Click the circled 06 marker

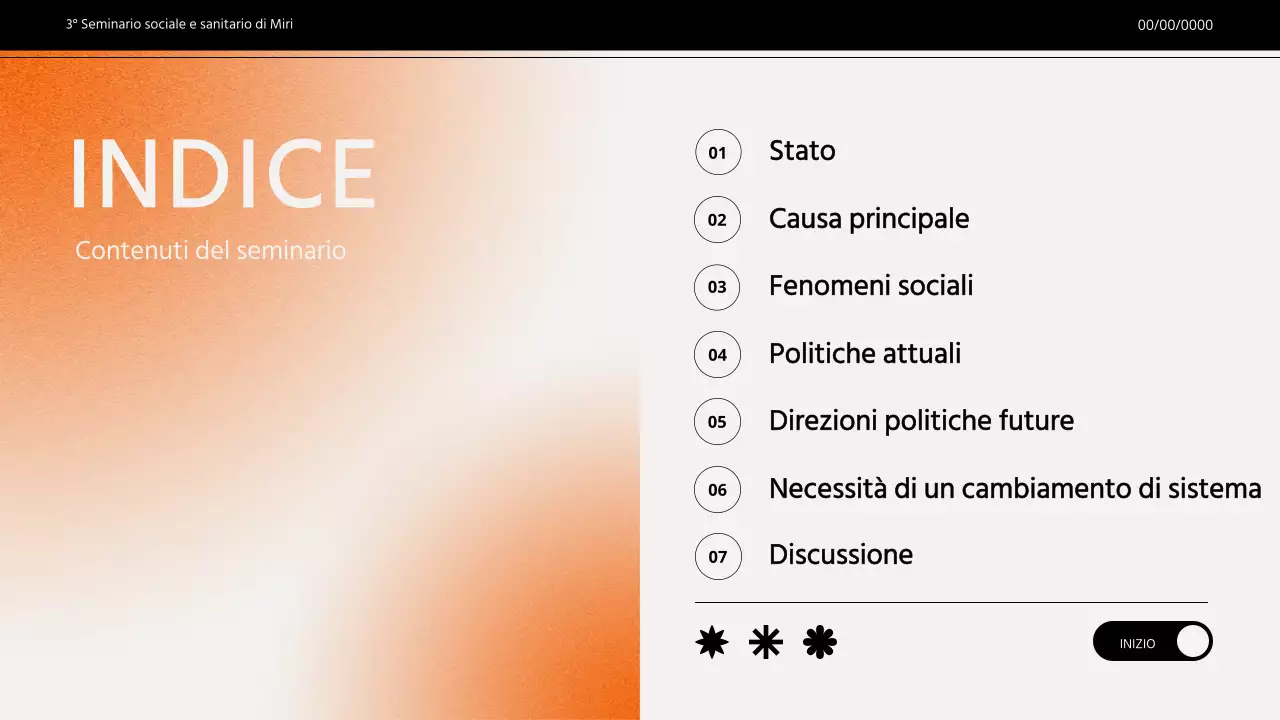718,489
